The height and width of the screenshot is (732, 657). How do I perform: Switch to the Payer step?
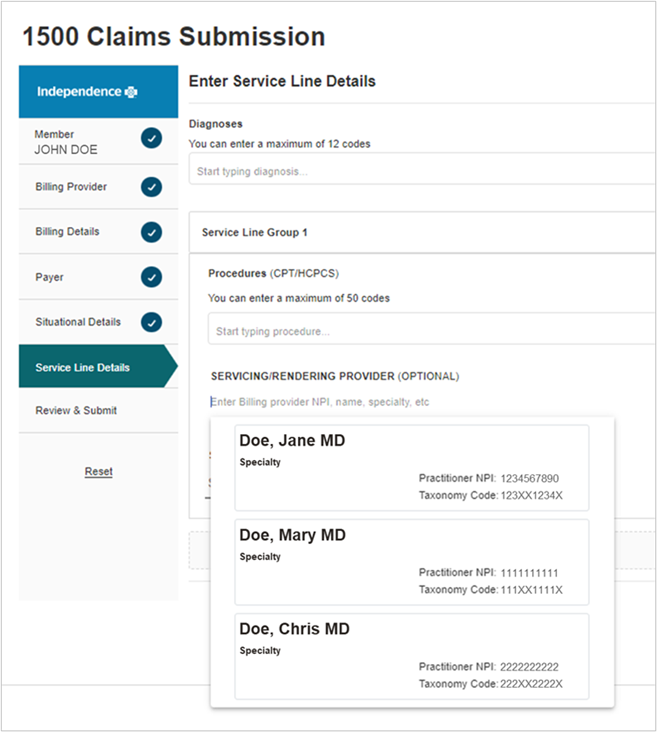pyautogui.click(x=50, y=277)
